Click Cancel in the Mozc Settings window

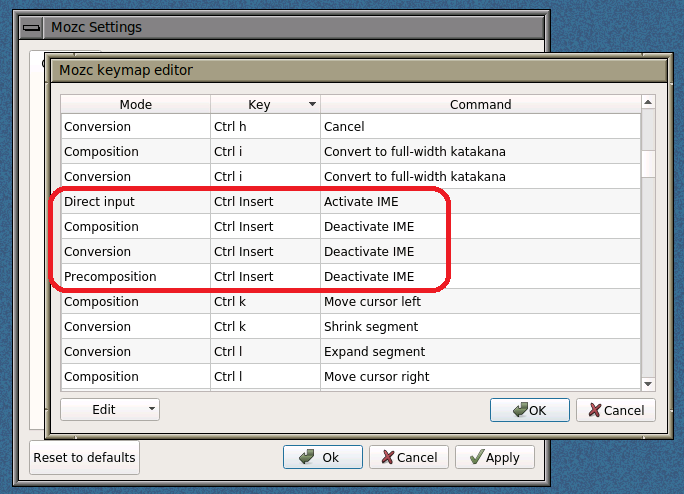click(409, 457)
